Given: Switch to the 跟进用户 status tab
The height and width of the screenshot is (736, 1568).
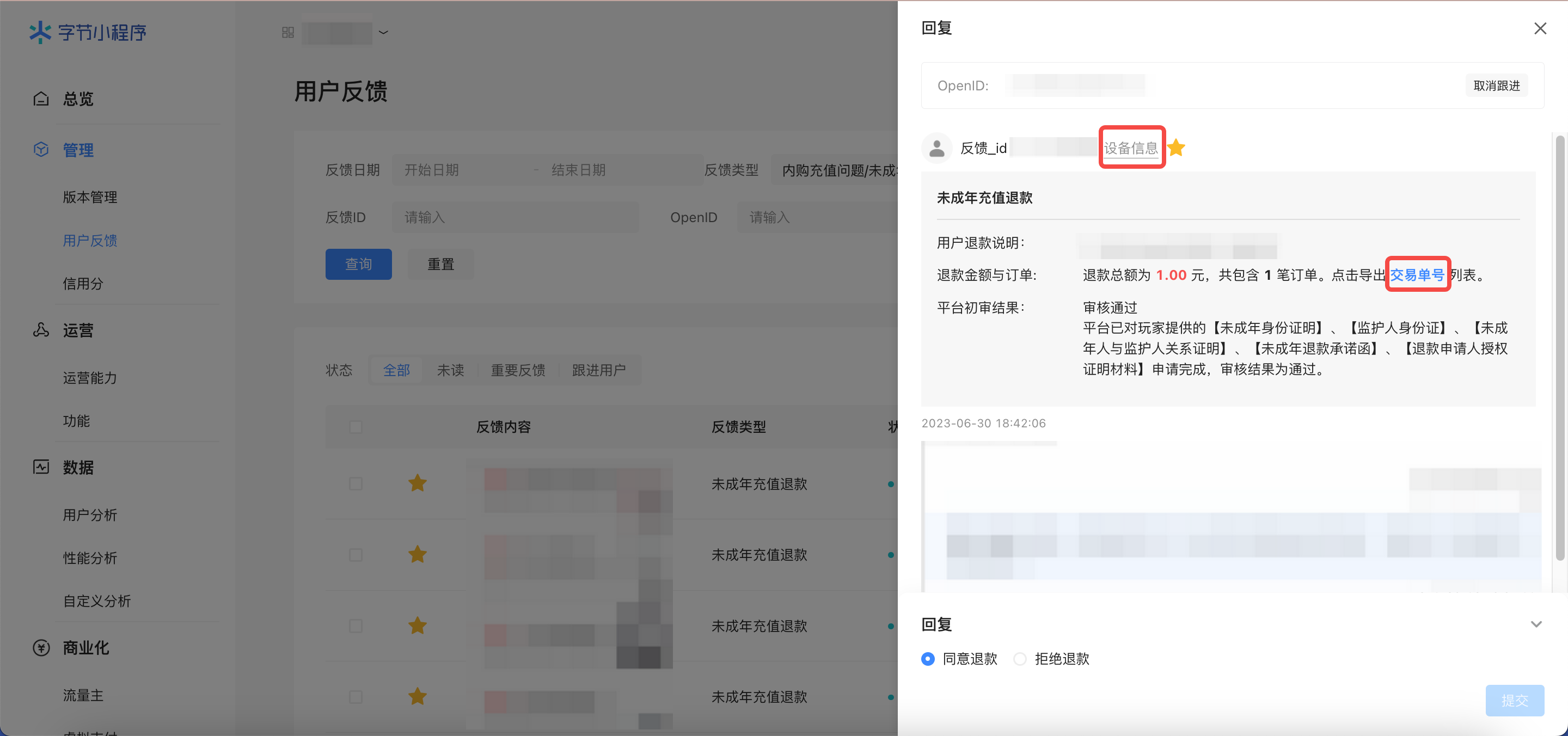Looking at the screenshot, I should point(599,370).
